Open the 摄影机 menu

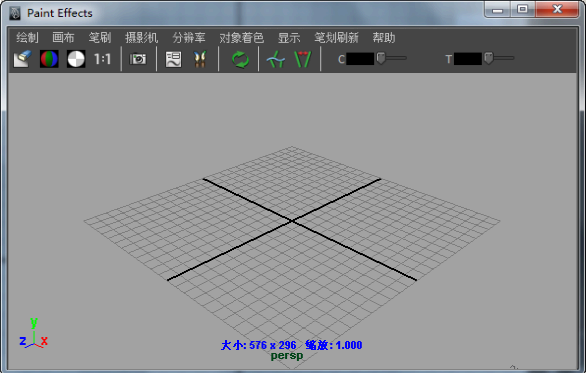[x=141, y=37]
